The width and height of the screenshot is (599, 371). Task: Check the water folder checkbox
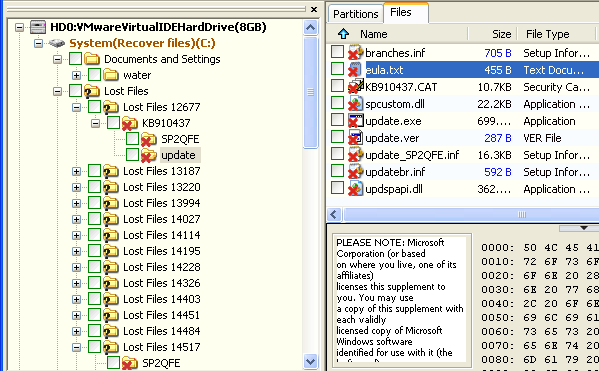point(94,75)
